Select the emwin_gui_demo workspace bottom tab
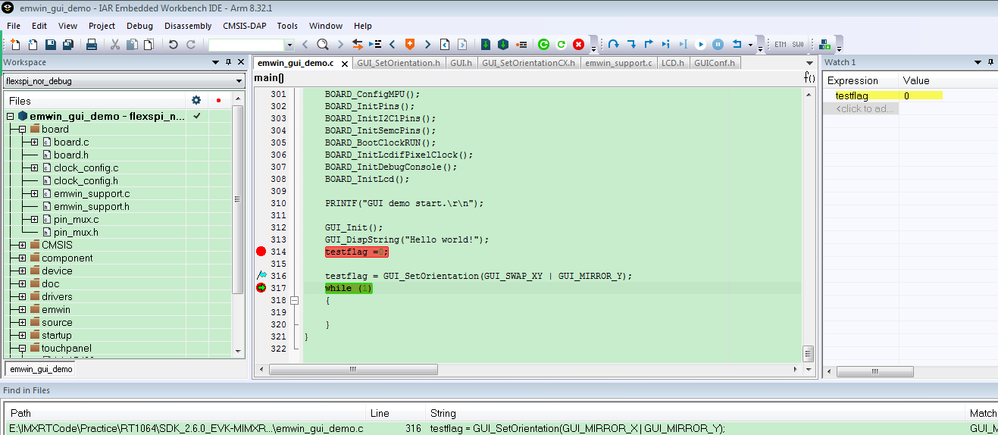The image size is (998, 435). pos(41,369)
